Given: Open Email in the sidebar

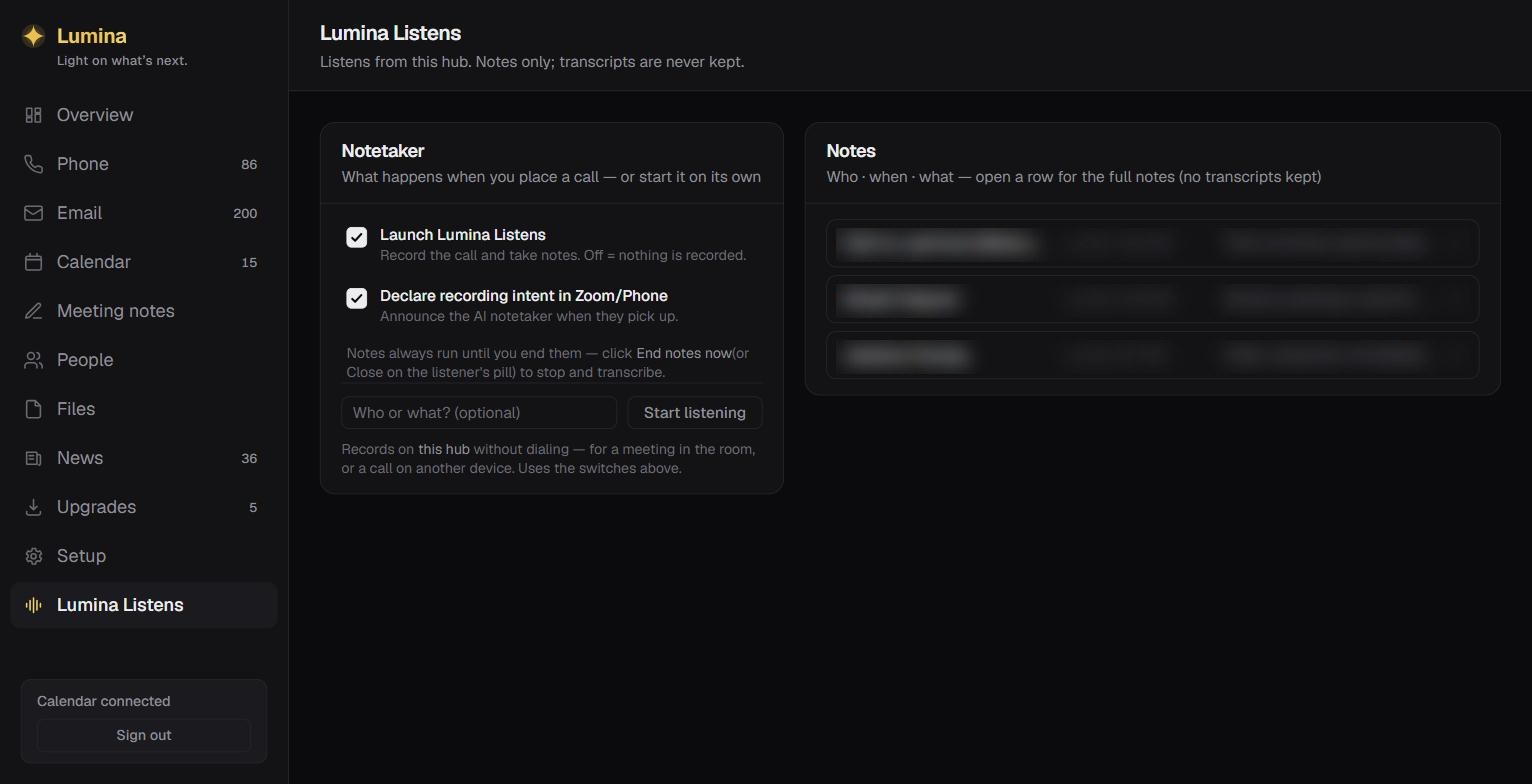Looking at the screenshot, I should (144, 213).
